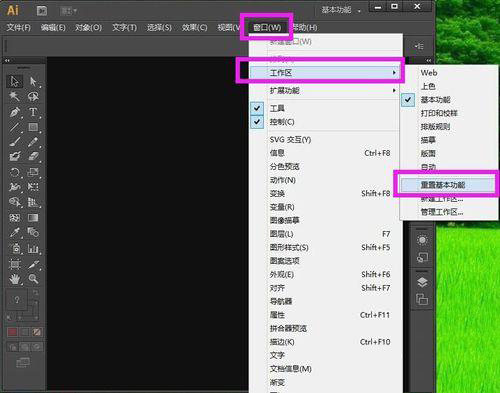This screenshot has height=393, width=500.
Task: Select the Gradient tool
Action: pyautogui.click(x=33, y=218)
